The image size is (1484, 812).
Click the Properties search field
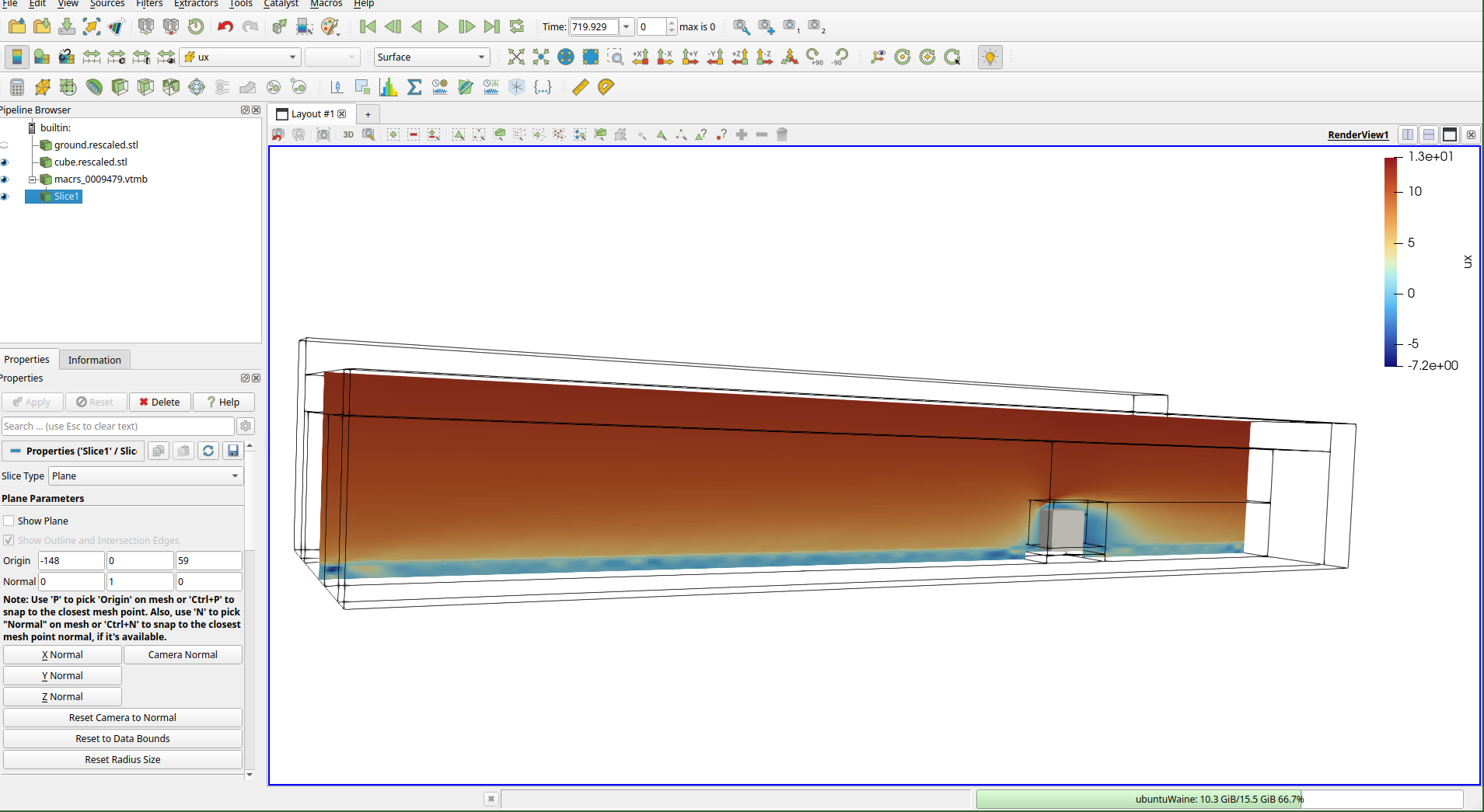pyautogui.click(x=118, y=426)
